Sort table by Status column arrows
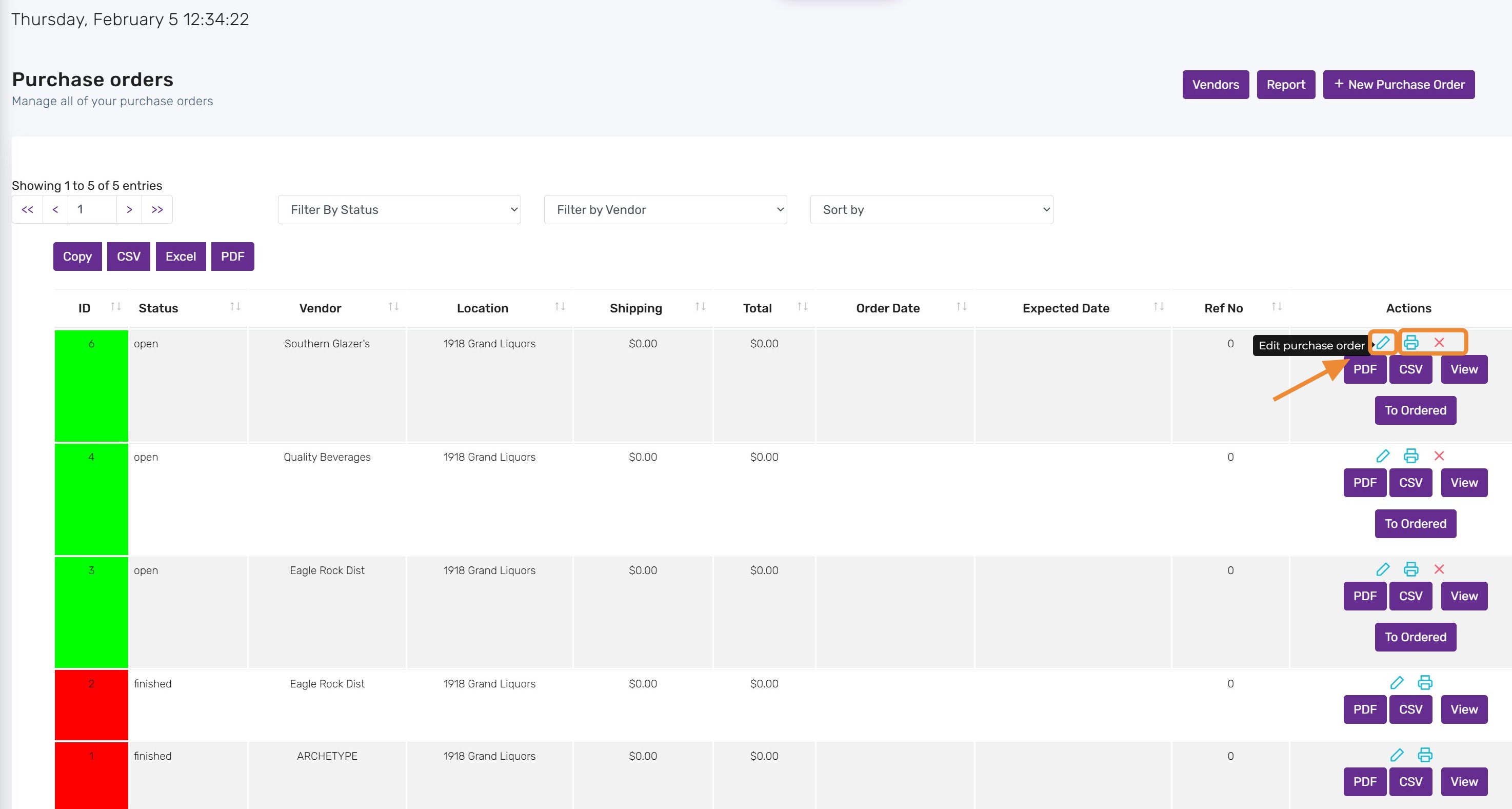This screenshot has height=809, width=1512. (x=235, y=306)
